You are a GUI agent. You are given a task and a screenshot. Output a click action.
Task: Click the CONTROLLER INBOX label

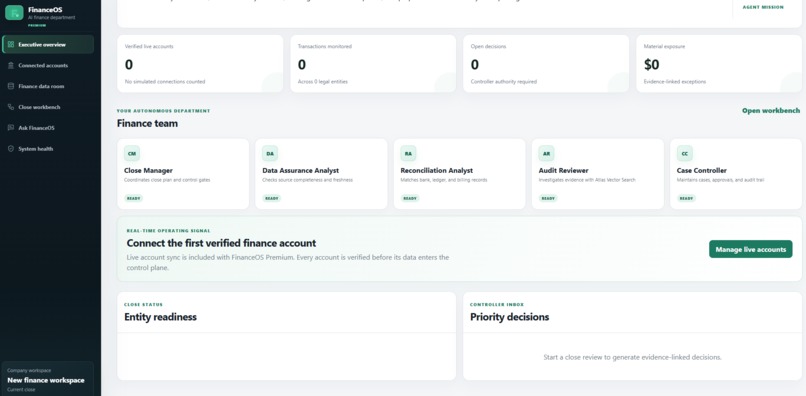pos(497,305)
